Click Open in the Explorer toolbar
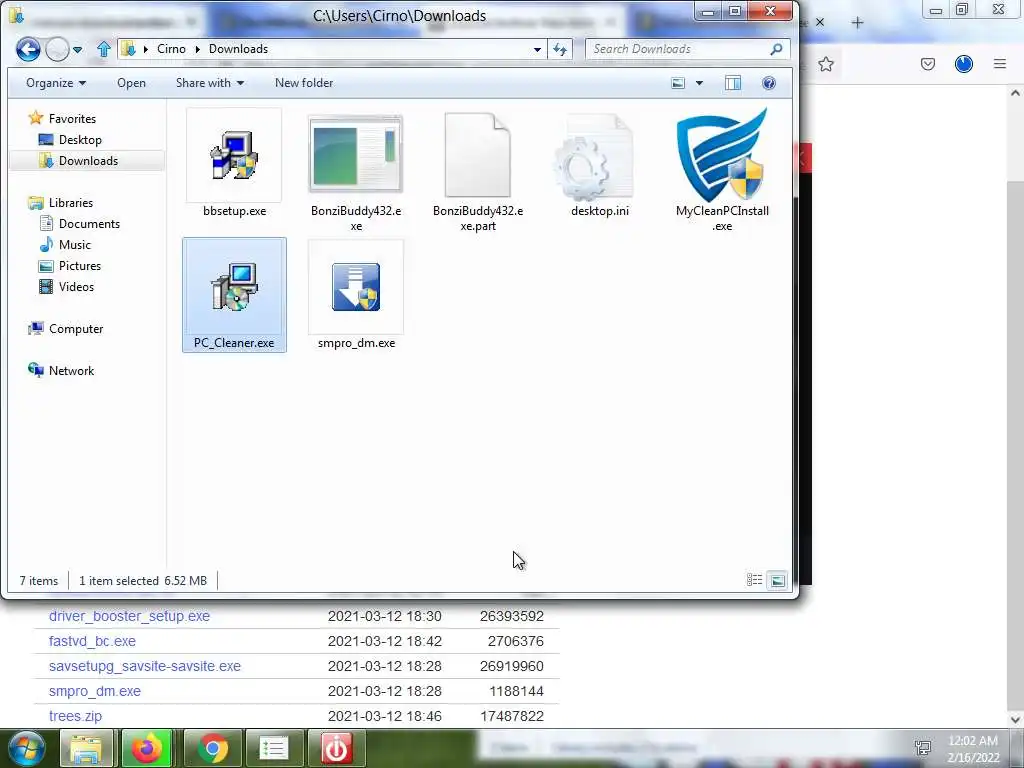Image resolution: width=1024 pixels, height=768 pixels. 131,83
